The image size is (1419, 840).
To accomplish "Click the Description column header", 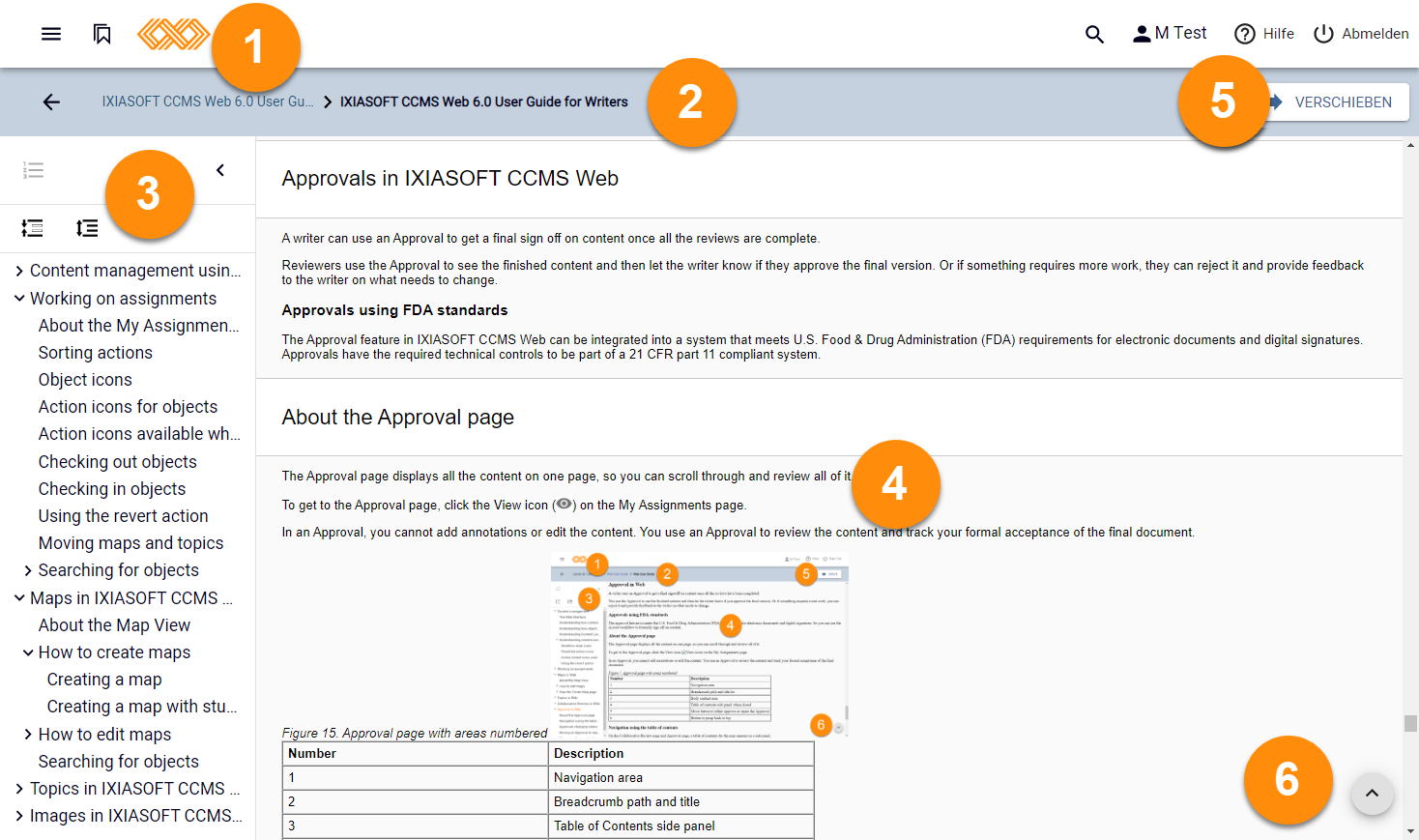I will pyautogui.click(x=681, y=754).
